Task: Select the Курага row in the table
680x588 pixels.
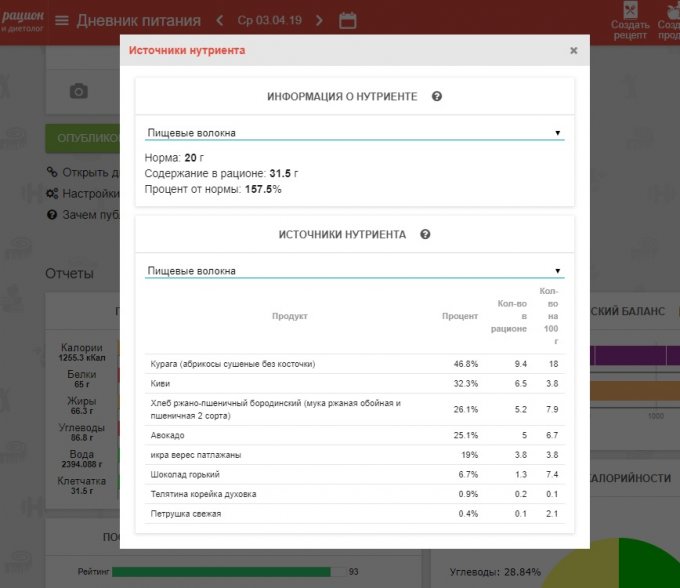Action: pos(231,364)
